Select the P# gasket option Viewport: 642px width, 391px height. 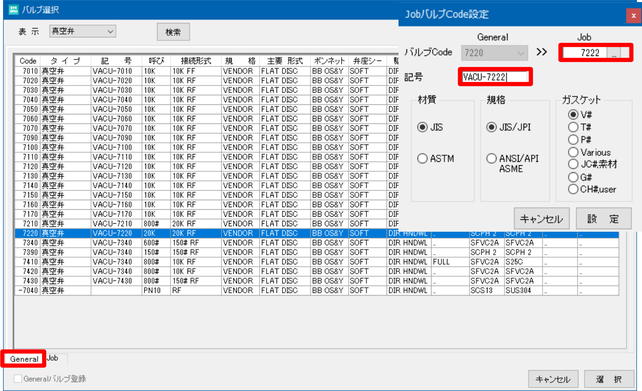click(573, 140)
